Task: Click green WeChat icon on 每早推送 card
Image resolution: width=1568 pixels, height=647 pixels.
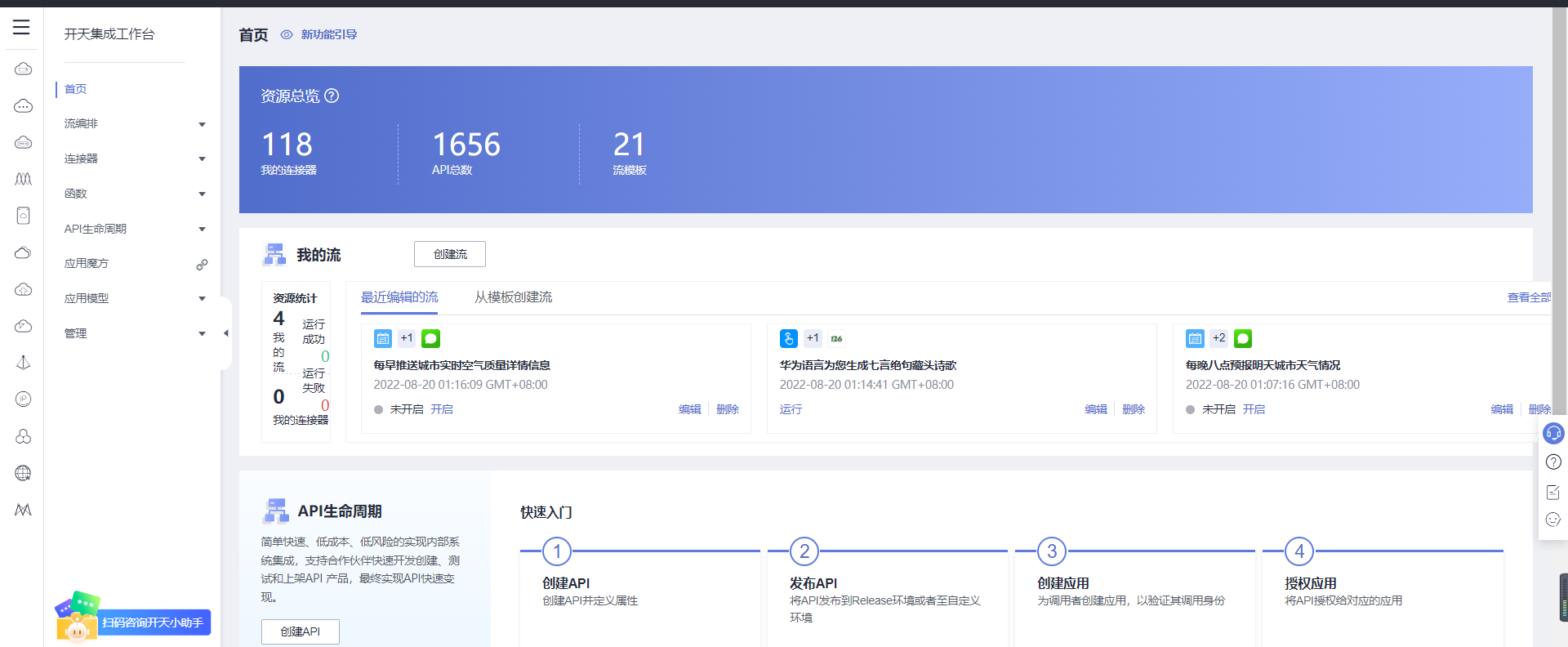Action: click(x=430, y=338)
